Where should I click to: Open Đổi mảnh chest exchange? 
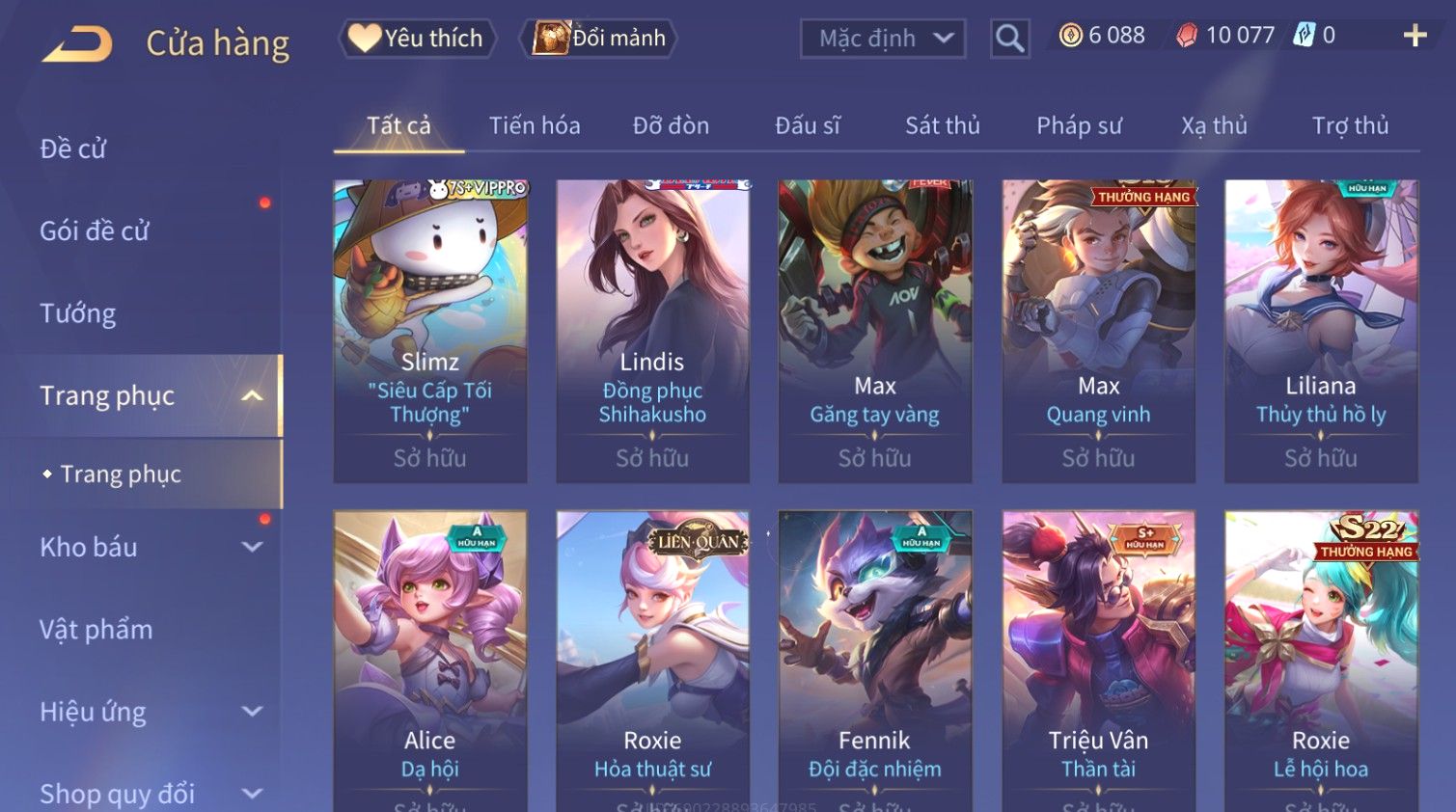598,39
